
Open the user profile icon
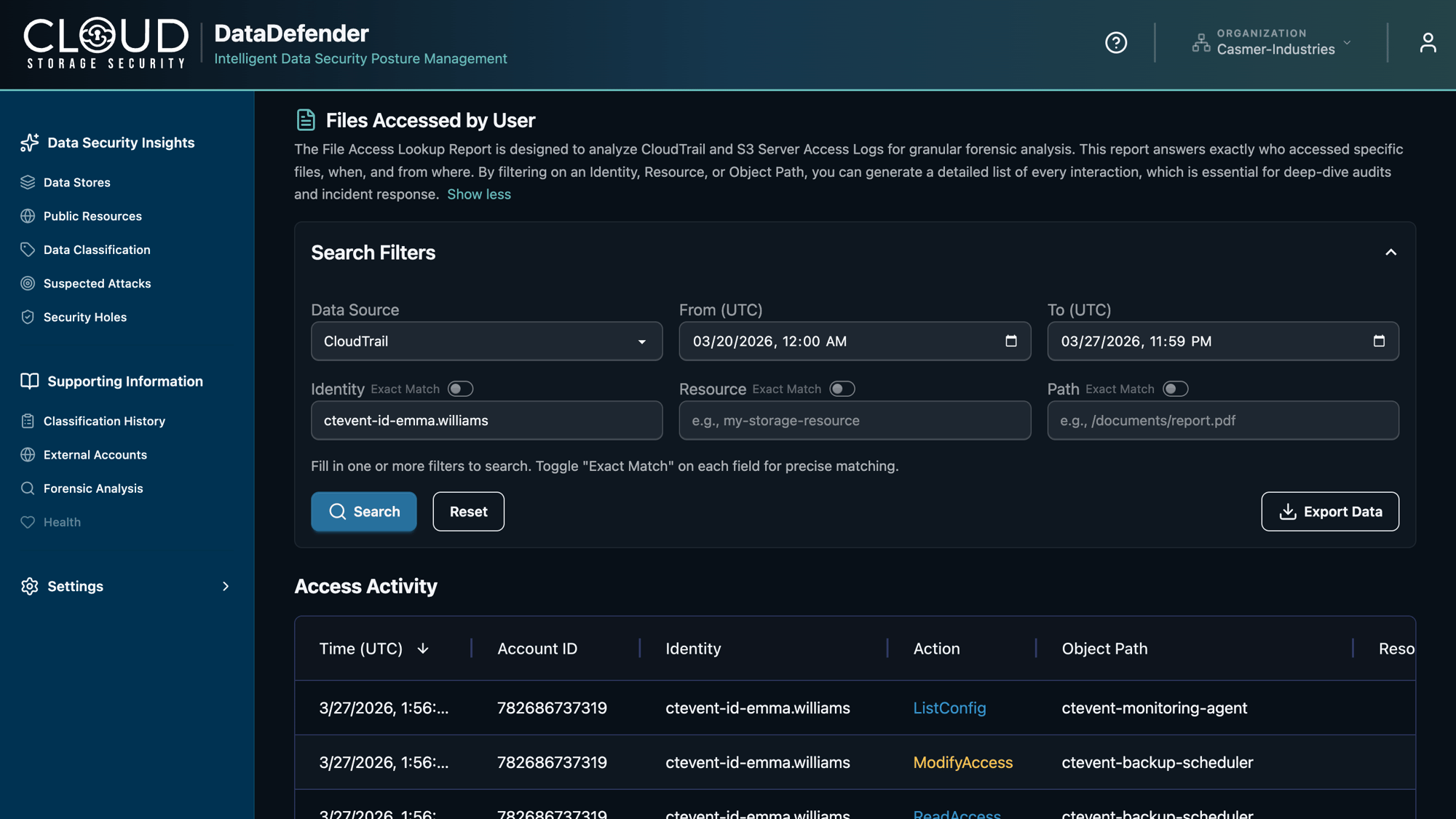click(1428, 43)
